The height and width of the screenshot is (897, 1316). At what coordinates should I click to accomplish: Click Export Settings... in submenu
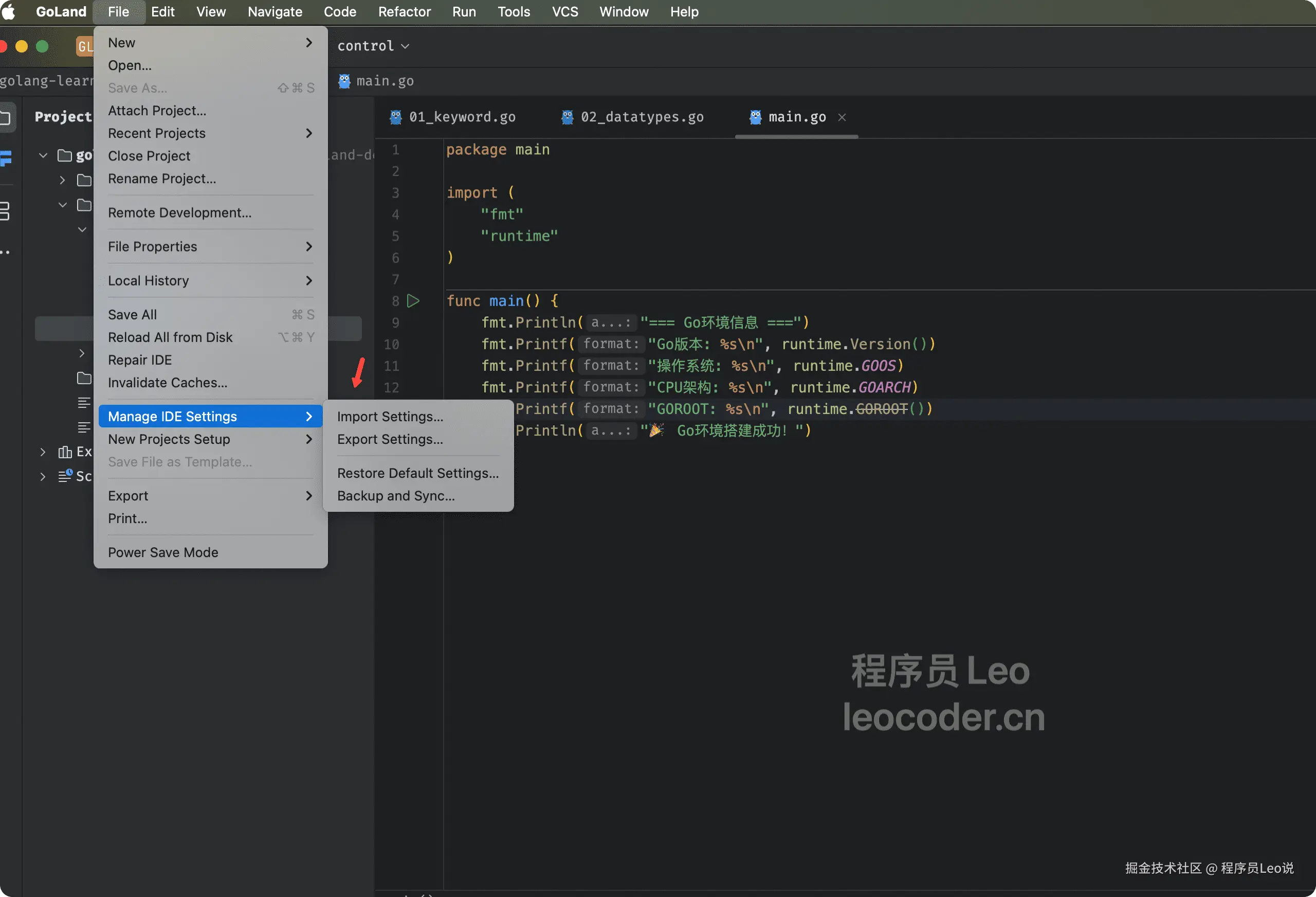click(x=418, y=439)
